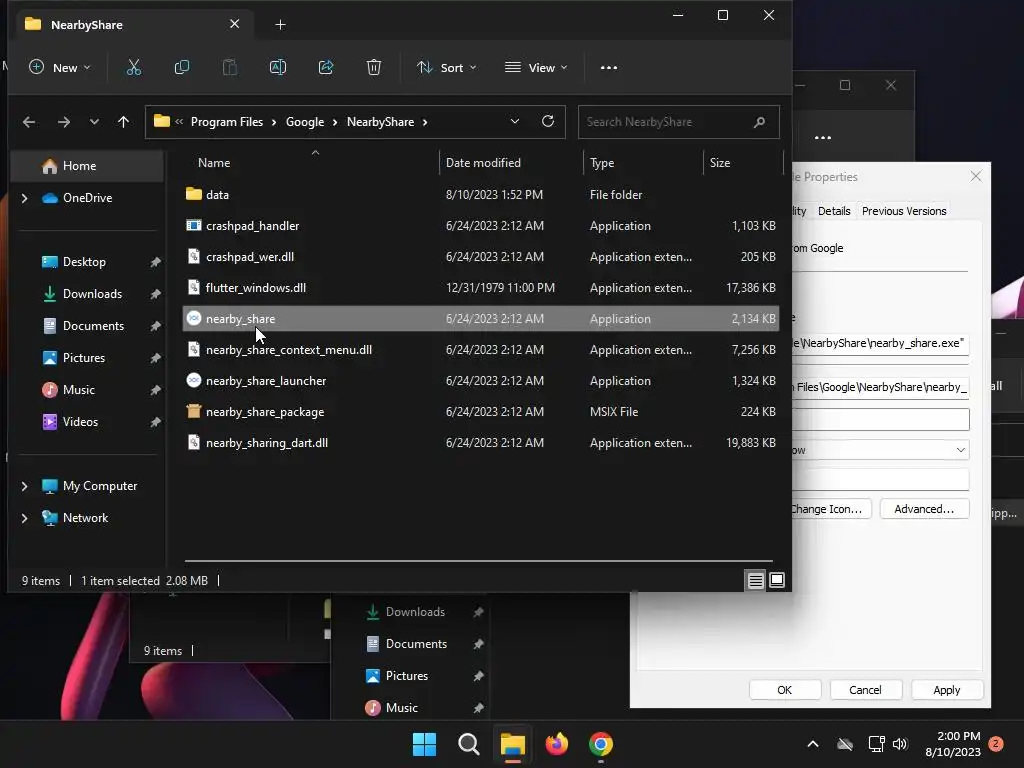Screen dimensions: 1024x768
Task: Switch to Details tab in Properties
Action: [x=834, y=211]
